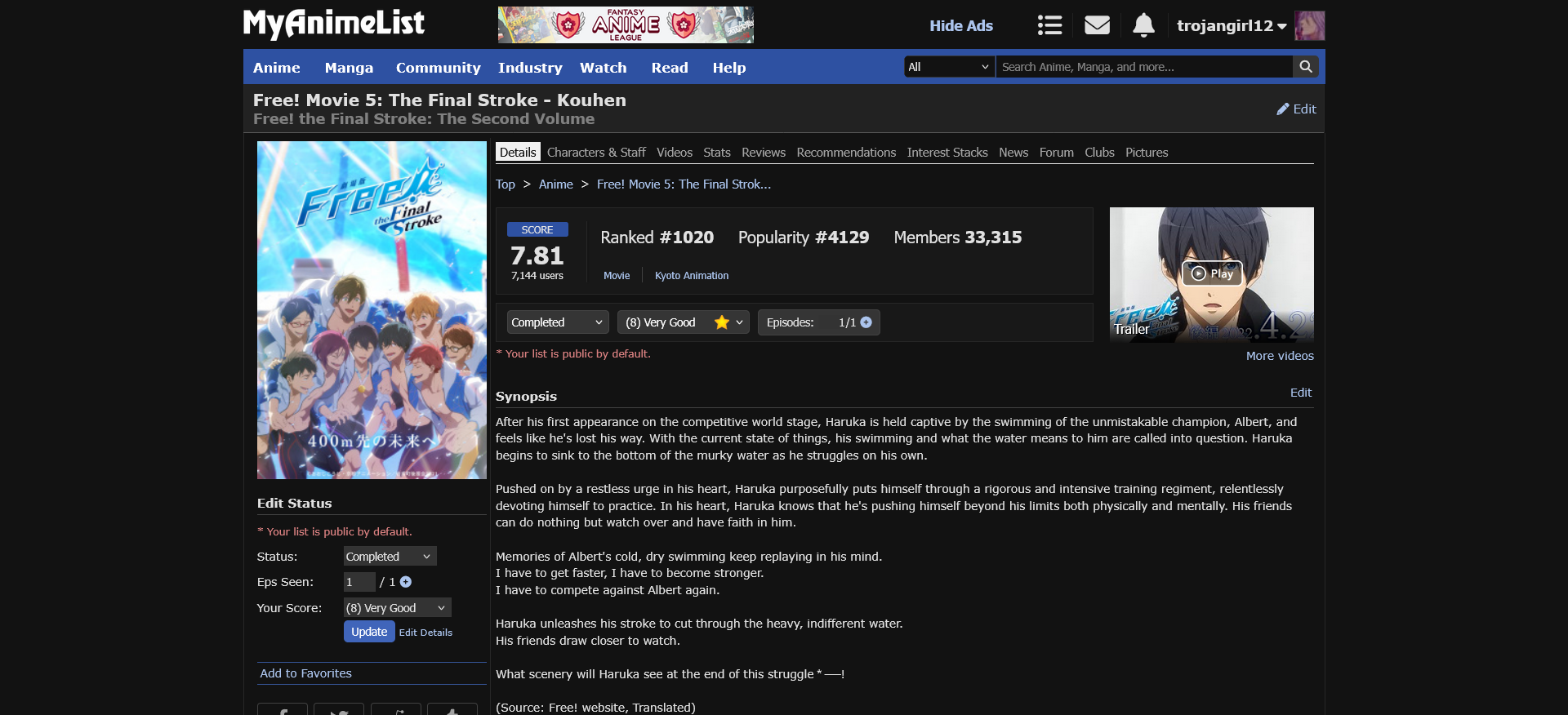The height and width of the screenshot is (715, 1568).
Task: Open the trojangirl12 profile avatar
Action: (1310, 26)
